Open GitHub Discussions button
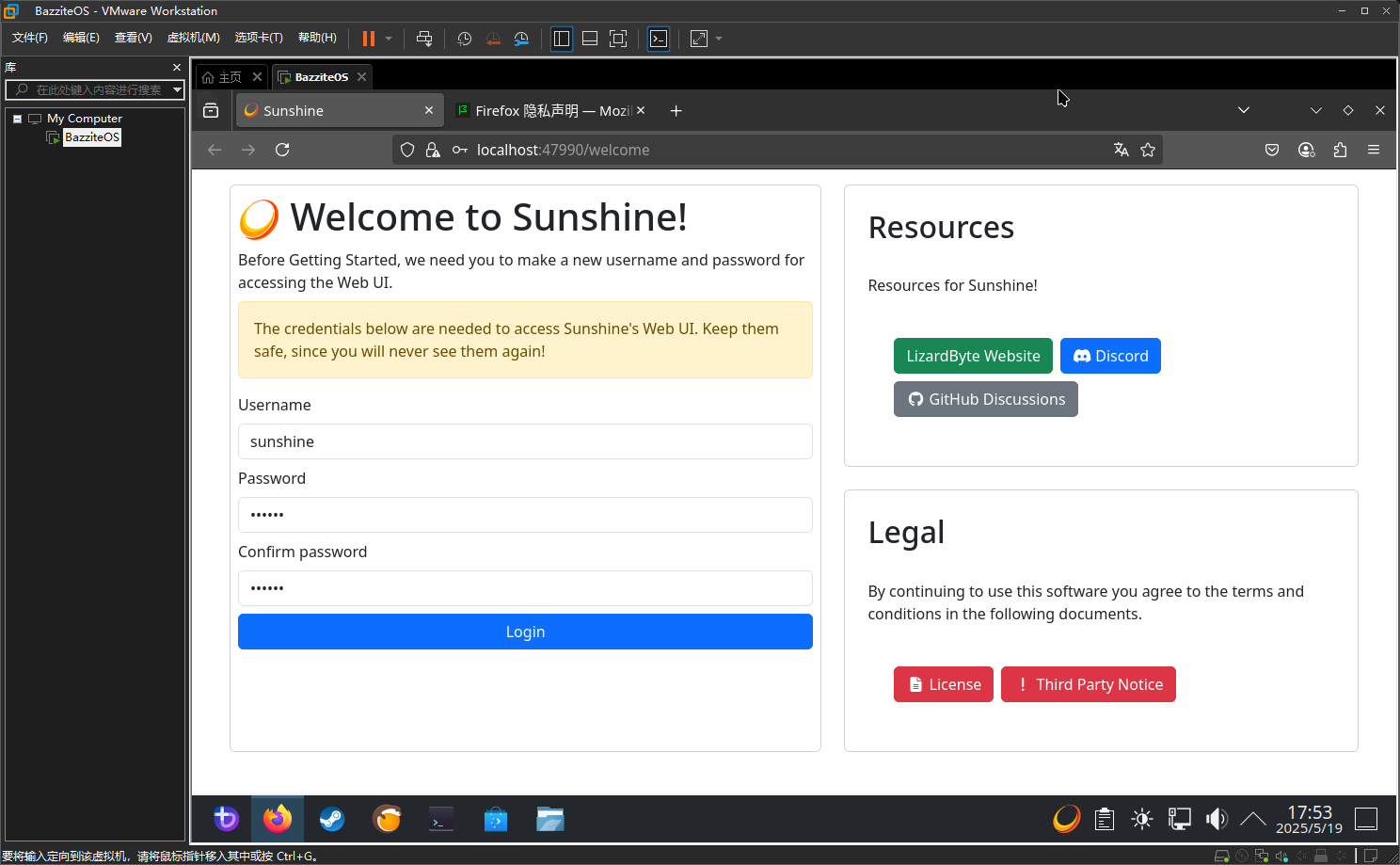The width and height of the screenshot is (1400, 865). tap(986, 399)
